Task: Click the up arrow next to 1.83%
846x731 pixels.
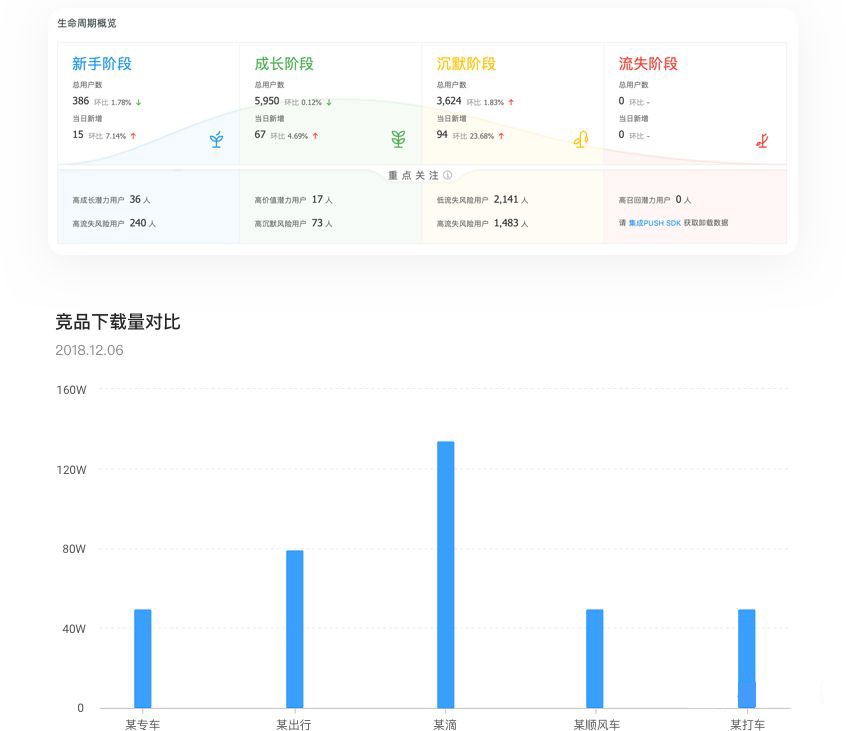Action: tap(510, 103)
